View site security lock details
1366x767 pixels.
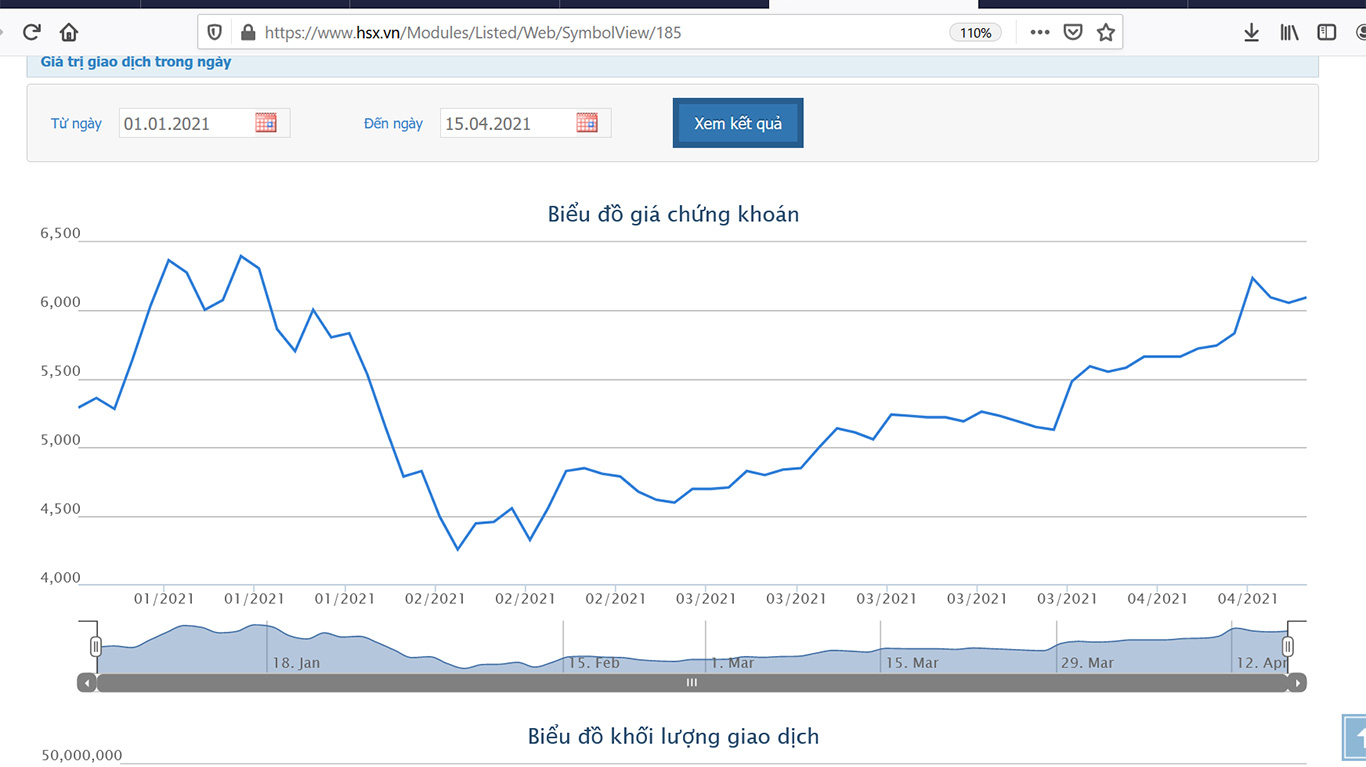coord(248,32)
